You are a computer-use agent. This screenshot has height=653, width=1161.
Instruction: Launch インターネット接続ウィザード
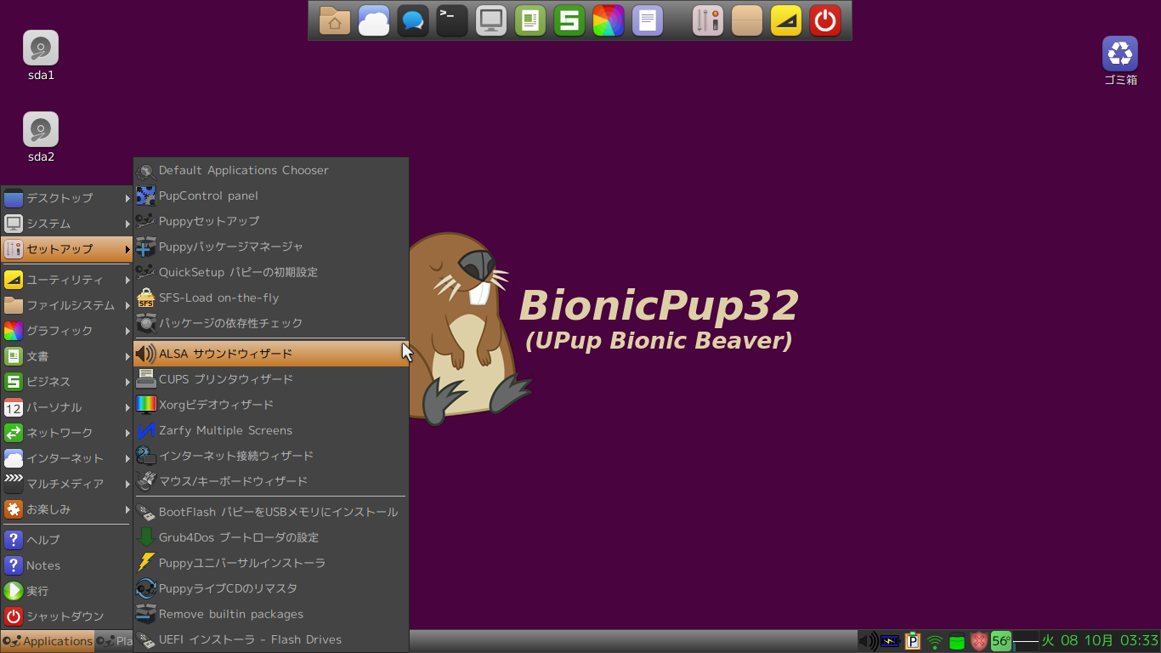point(271,456)
